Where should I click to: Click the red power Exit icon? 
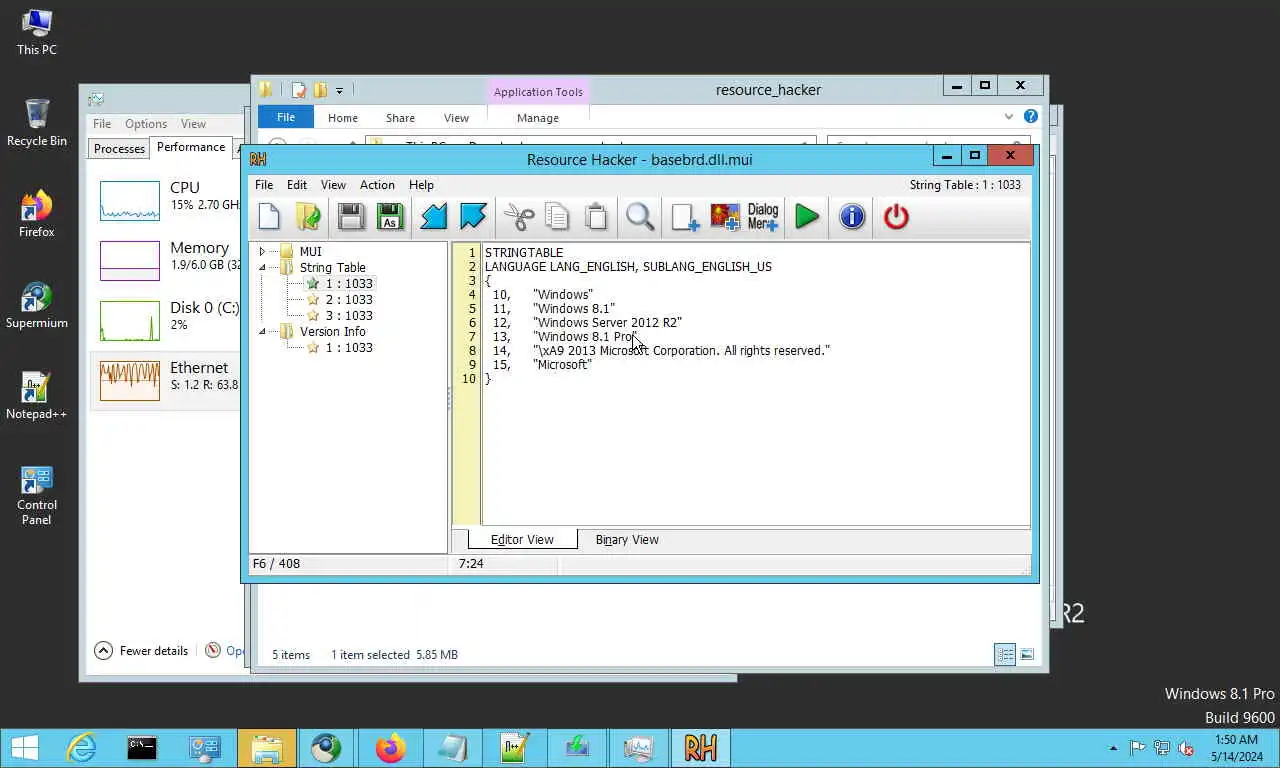(x=896, y=217)
